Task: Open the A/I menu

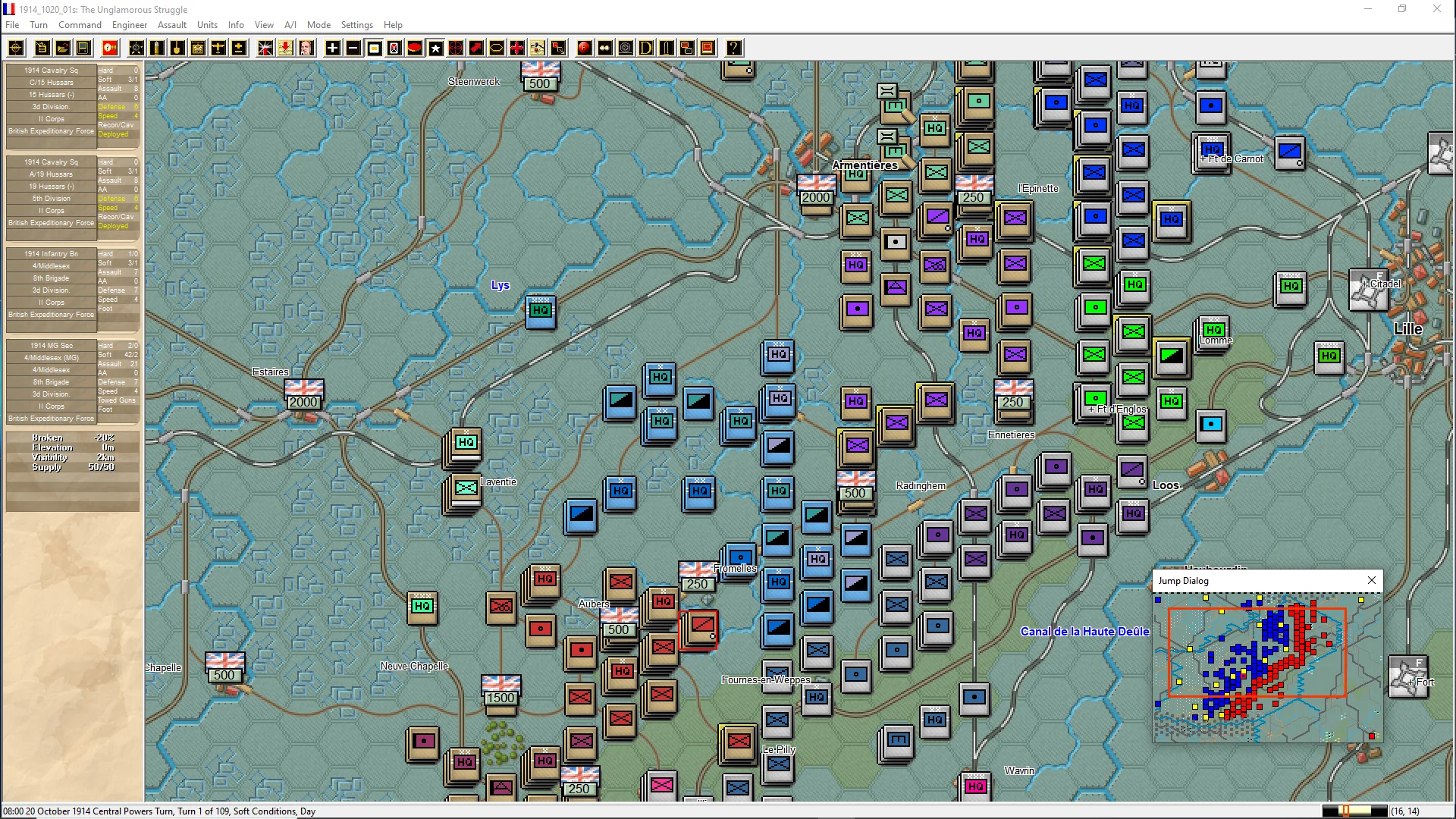Action: pos(290,25)
